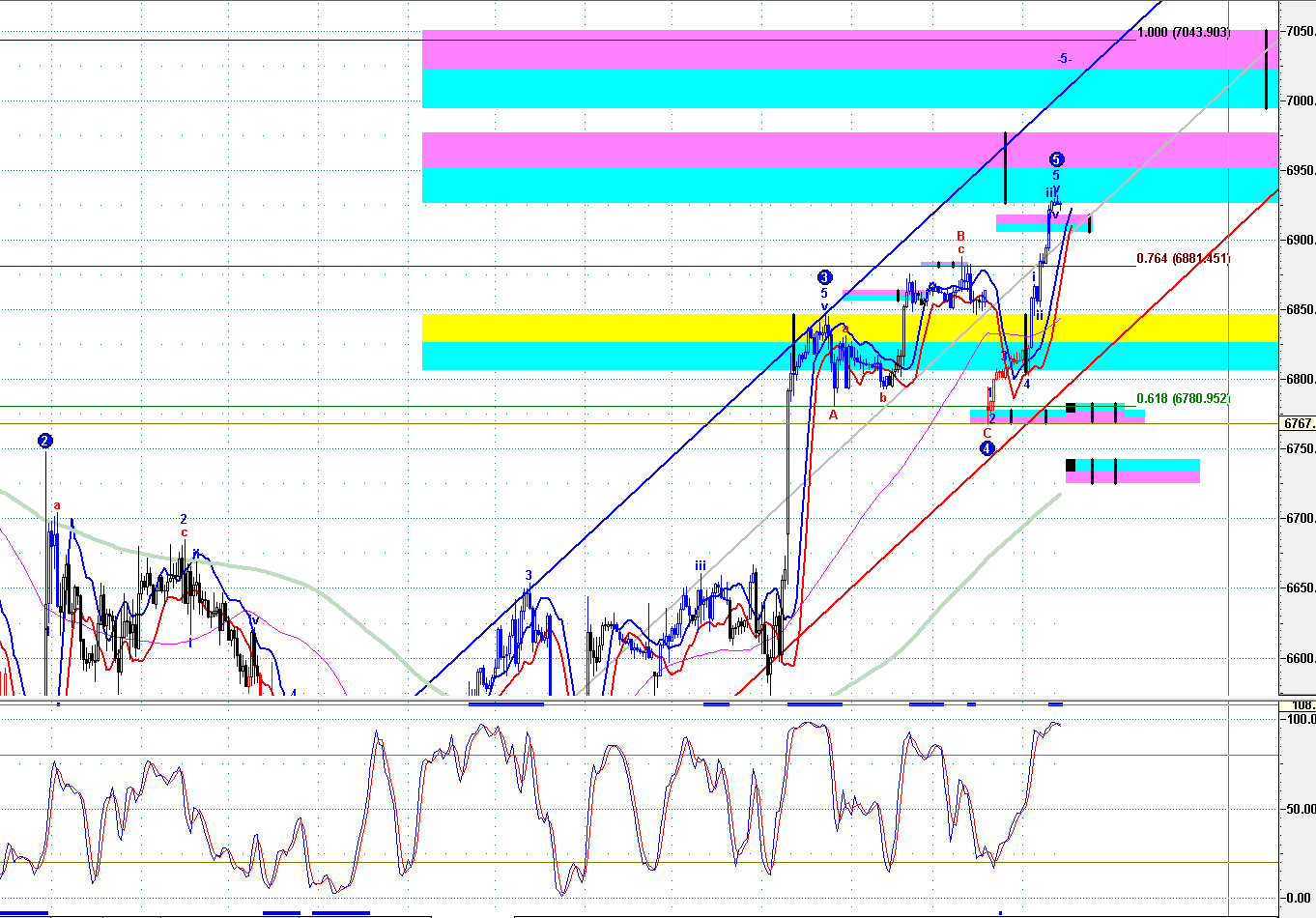Click the 6600 price axis label
The image size is (1316, 918).
coord(1301,658)
